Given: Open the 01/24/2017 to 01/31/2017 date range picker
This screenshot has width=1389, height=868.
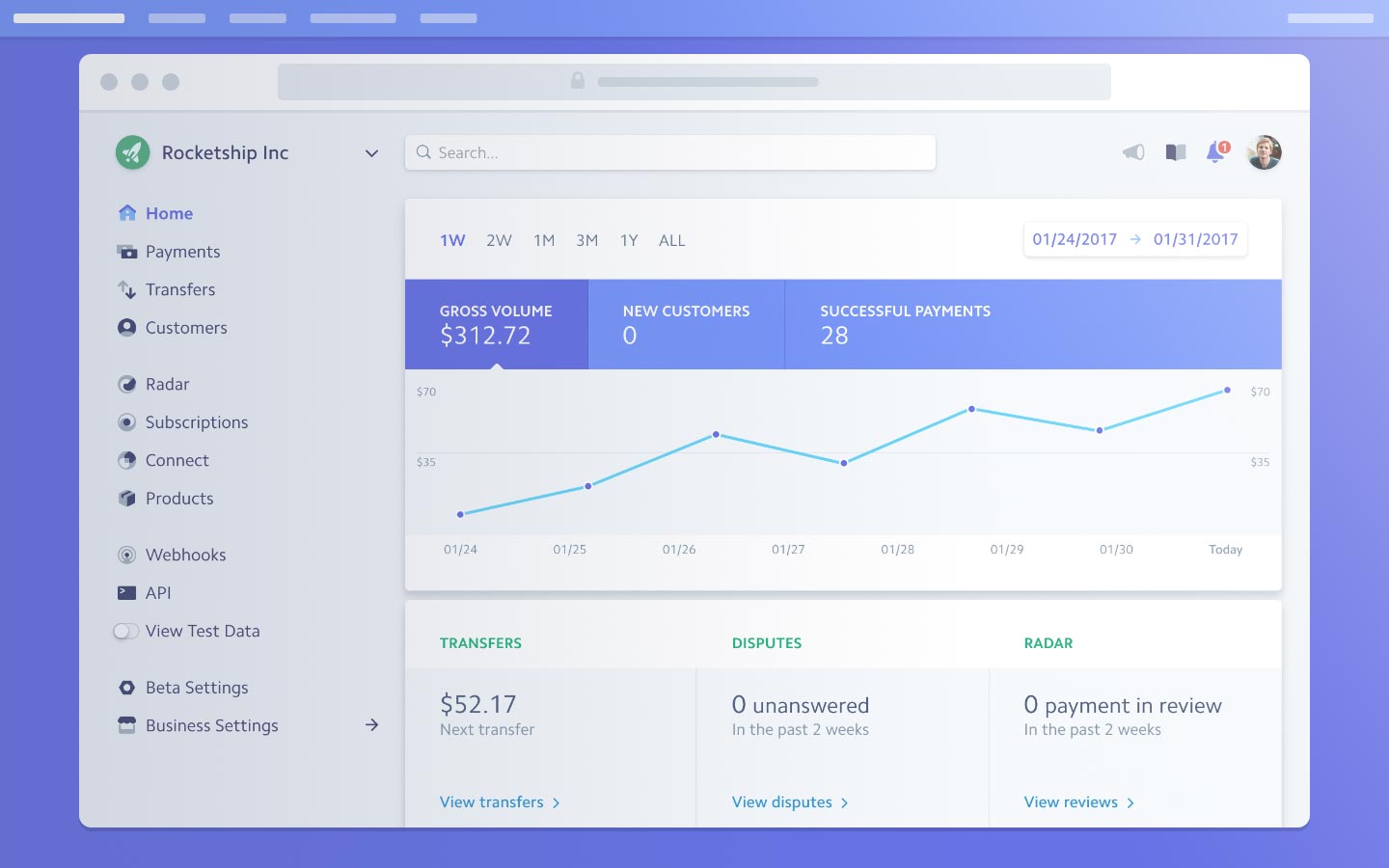Looking at the screenshot, I should 1135,239.
